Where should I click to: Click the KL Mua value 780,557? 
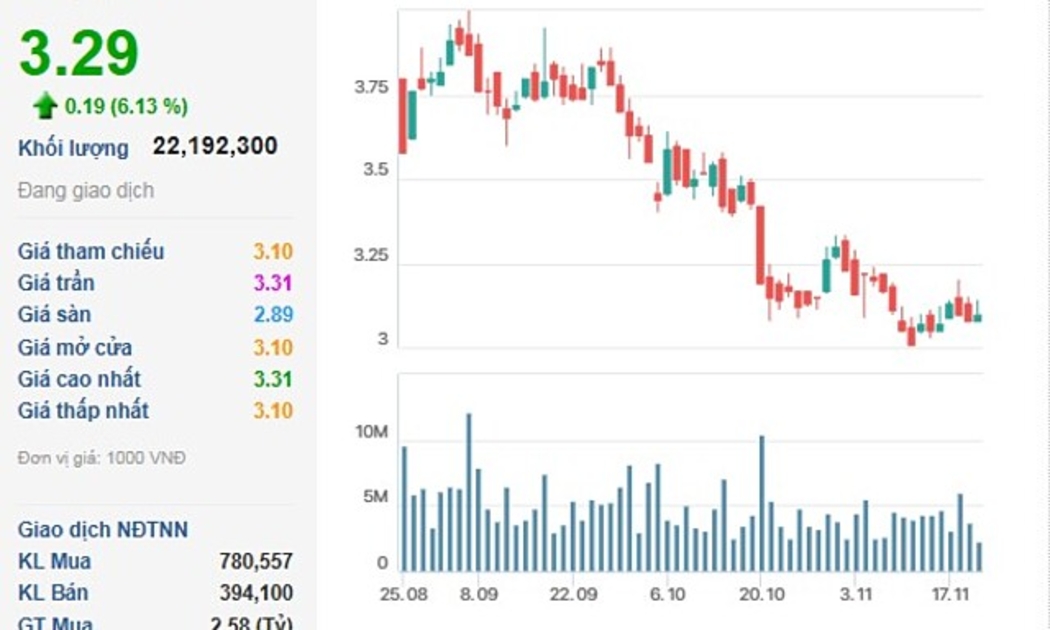click(256, 562)
